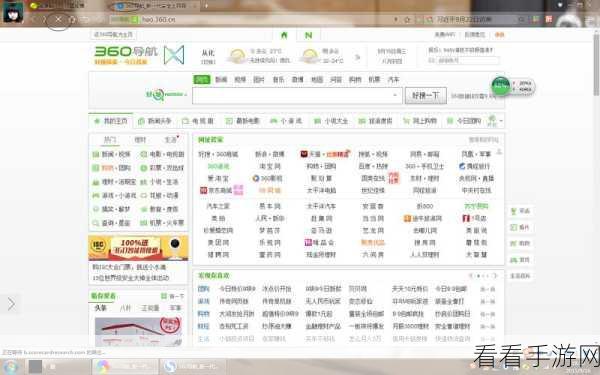The image size is (600, 375).
Task: Open the 电影·电视剧 category icon
Action: (x=143, y=155)
